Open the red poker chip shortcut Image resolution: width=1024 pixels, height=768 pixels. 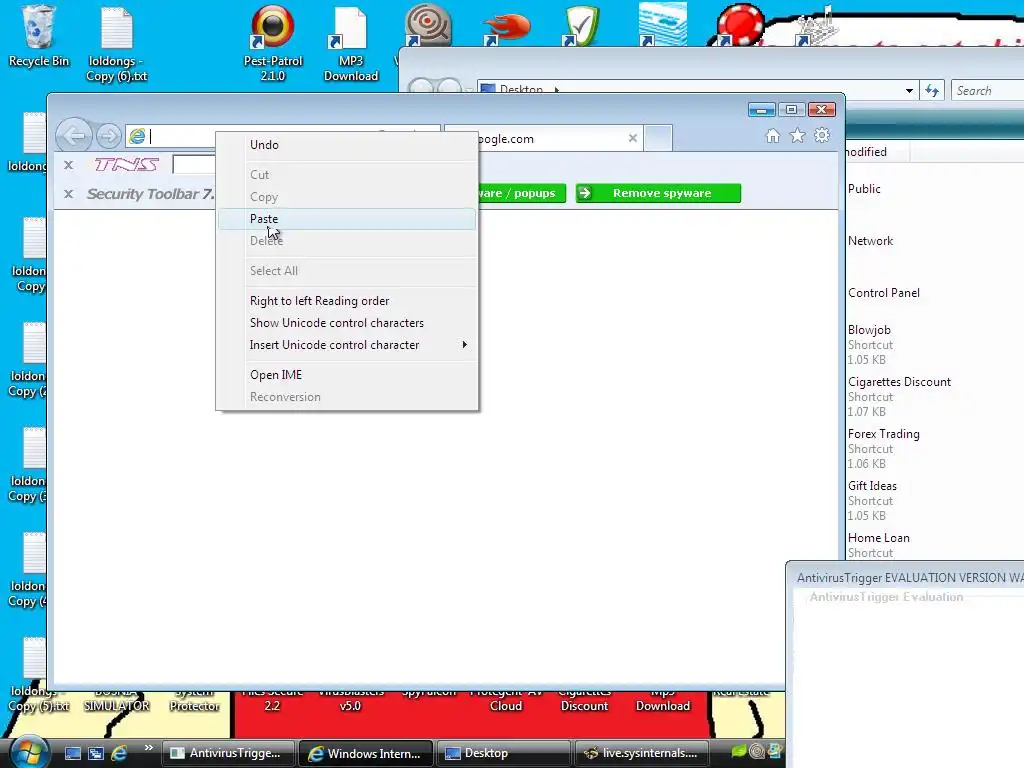point(740,25)
